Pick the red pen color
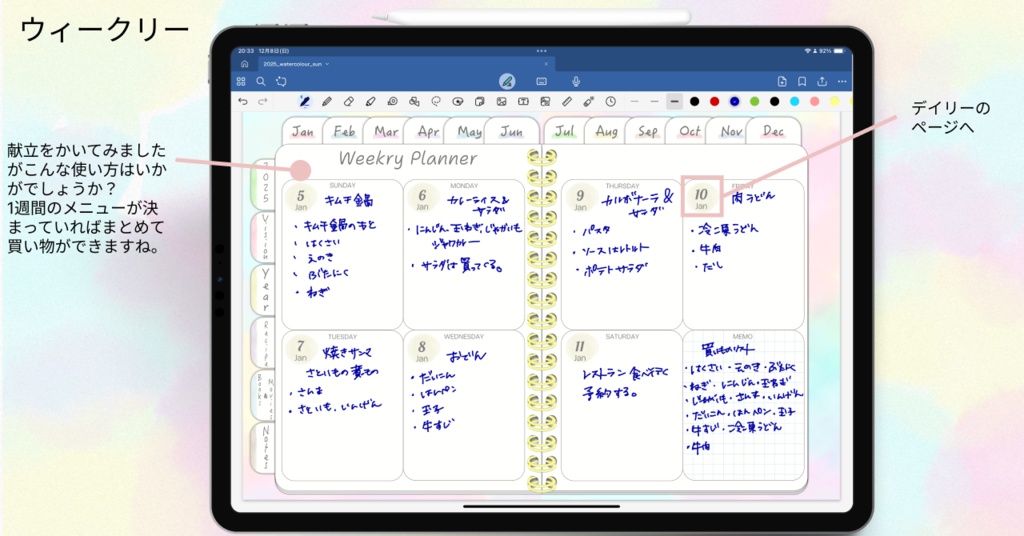This screenshot has height=536, width=1024. pyautogui.click(x=714, y=102)
